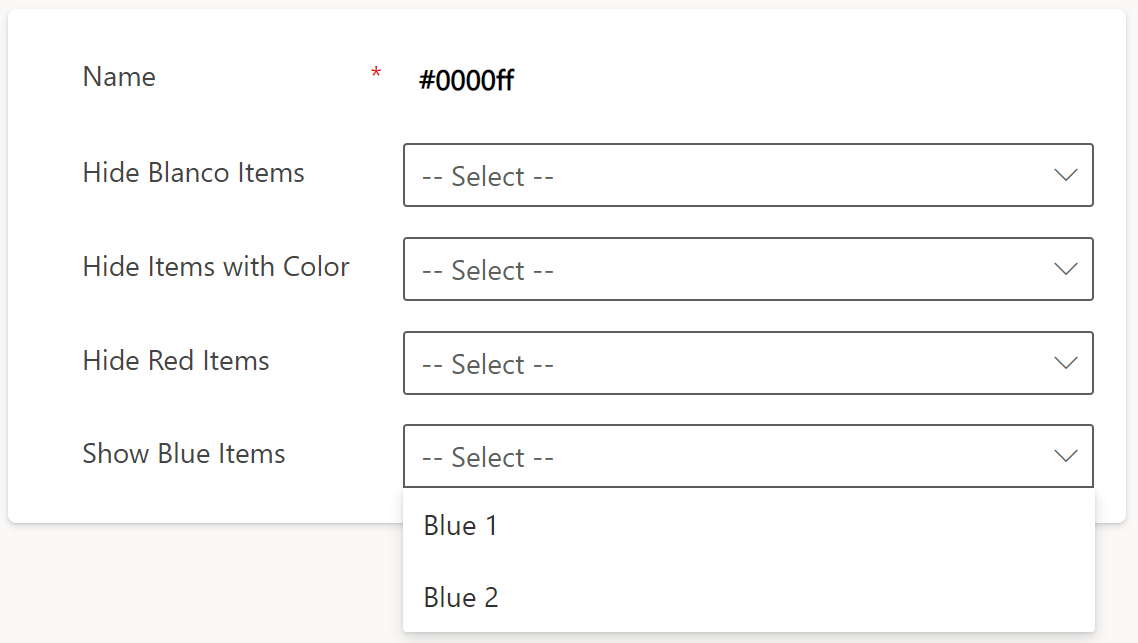Image resolution: width=1138 pixels, height=643 pixels.
Task: Choose Blue 2 from the list
Action: point(748,597)
